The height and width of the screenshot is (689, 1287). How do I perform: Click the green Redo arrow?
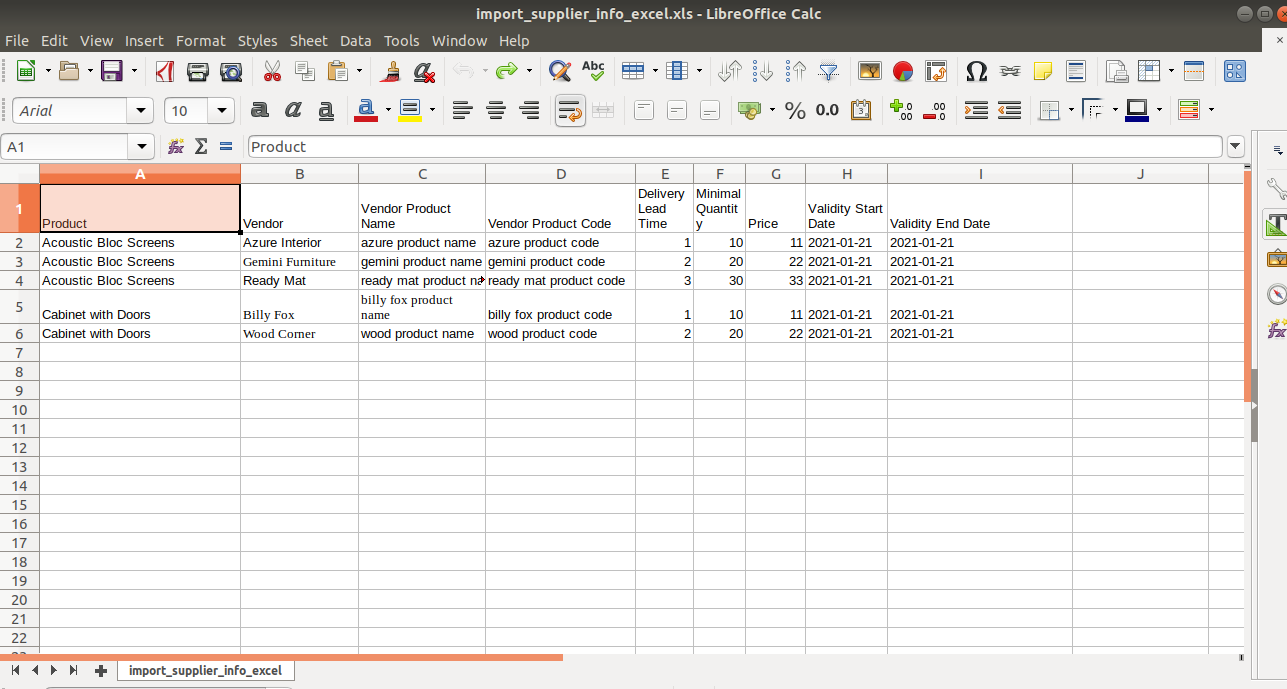pyautogui.click(x=507, y=71)
